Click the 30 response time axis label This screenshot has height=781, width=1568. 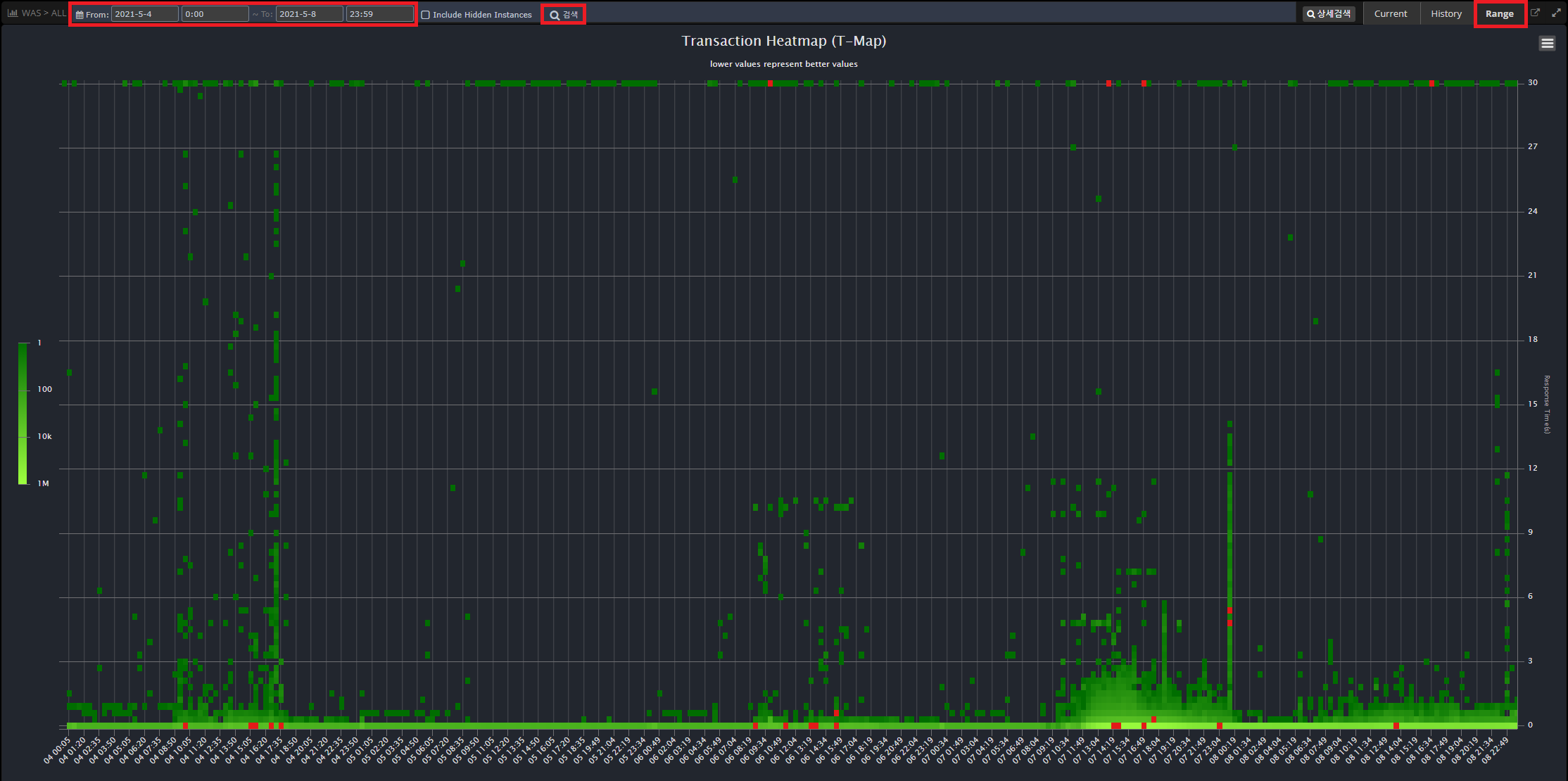coord(1532,82)
